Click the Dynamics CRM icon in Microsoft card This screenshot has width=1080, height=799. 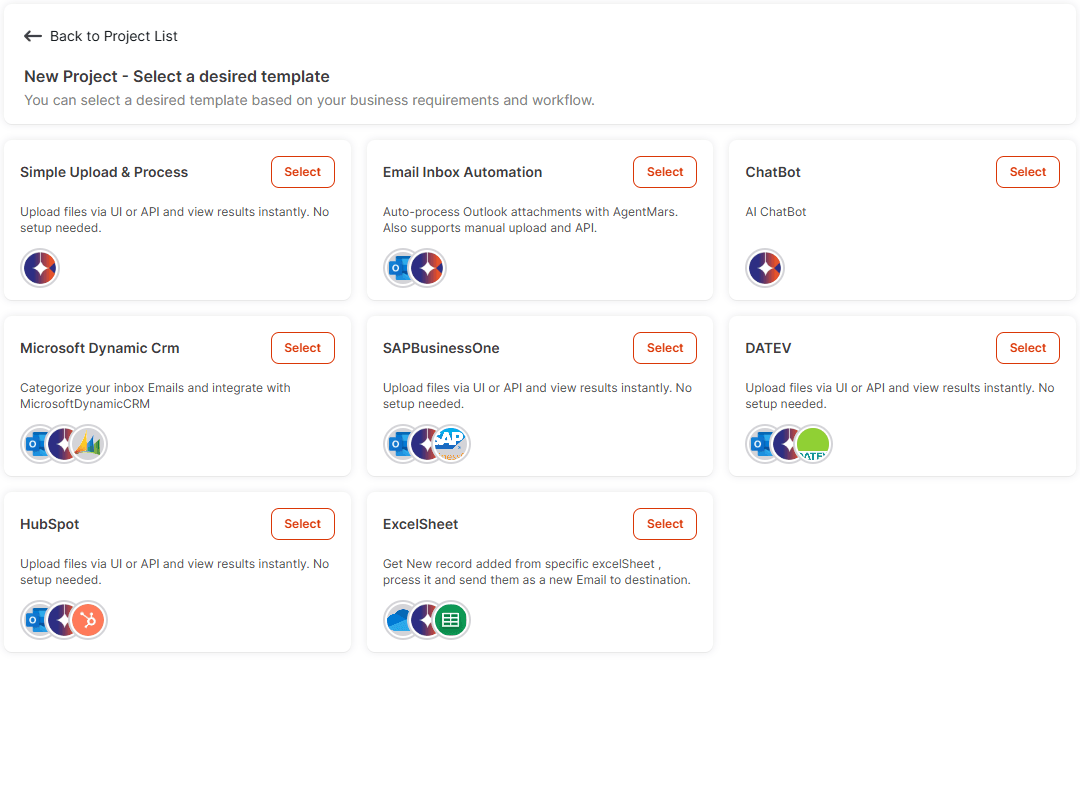click(89, 444)
